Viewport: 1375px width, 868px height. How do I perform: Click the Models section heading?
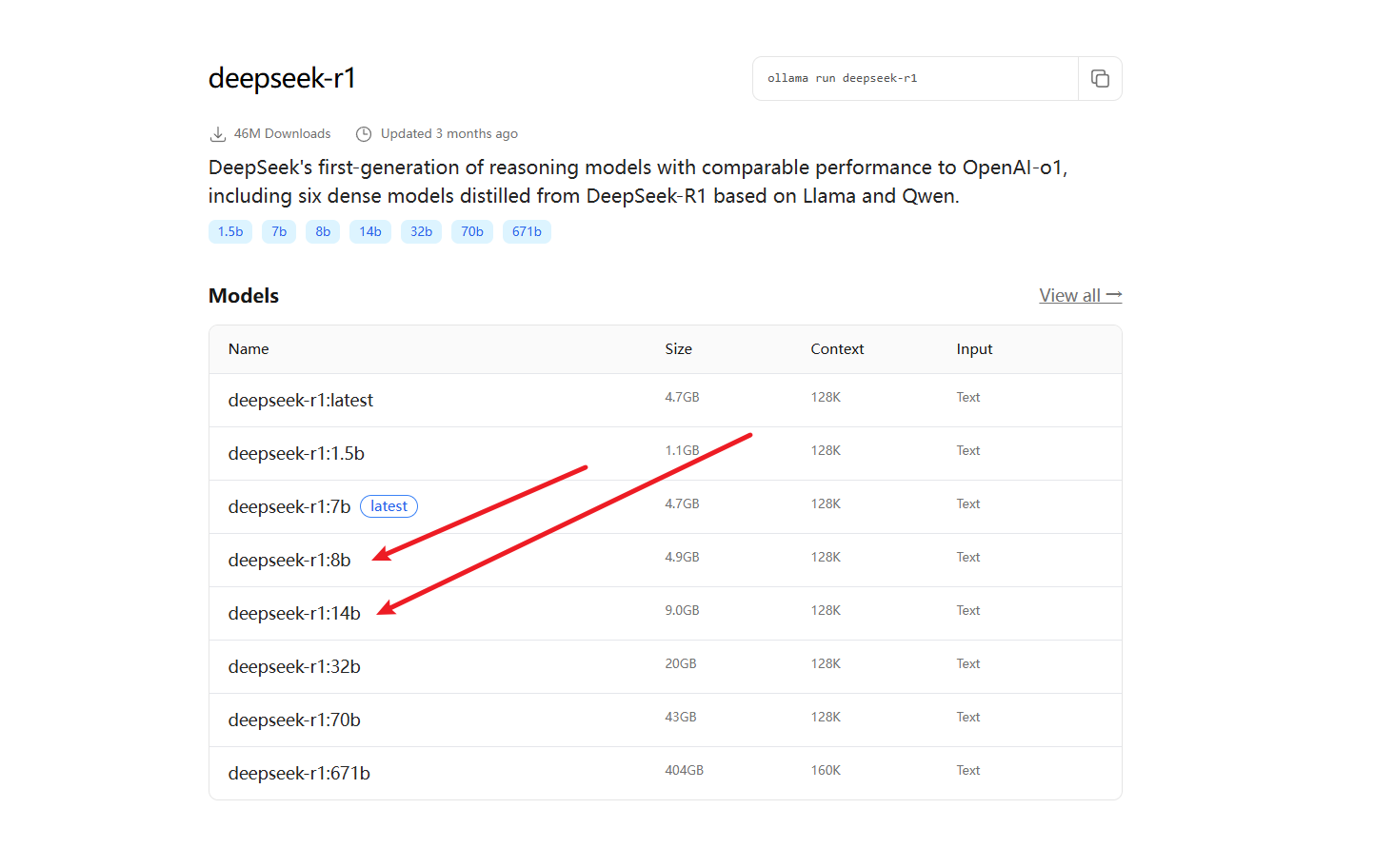tap(244, 296)
